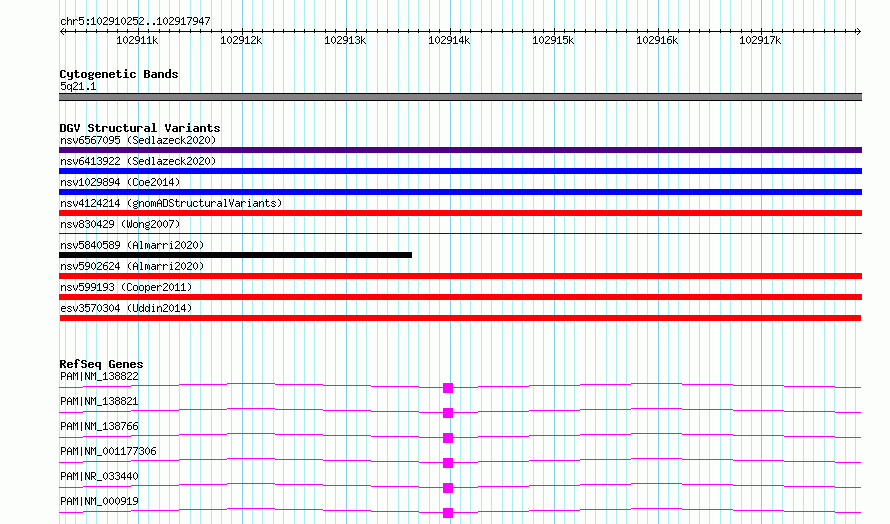Open the PAM|NM_138766 transcript label
Image resolution: width=890 pixels, height=524 pixels.
click(x=99, y=426)
